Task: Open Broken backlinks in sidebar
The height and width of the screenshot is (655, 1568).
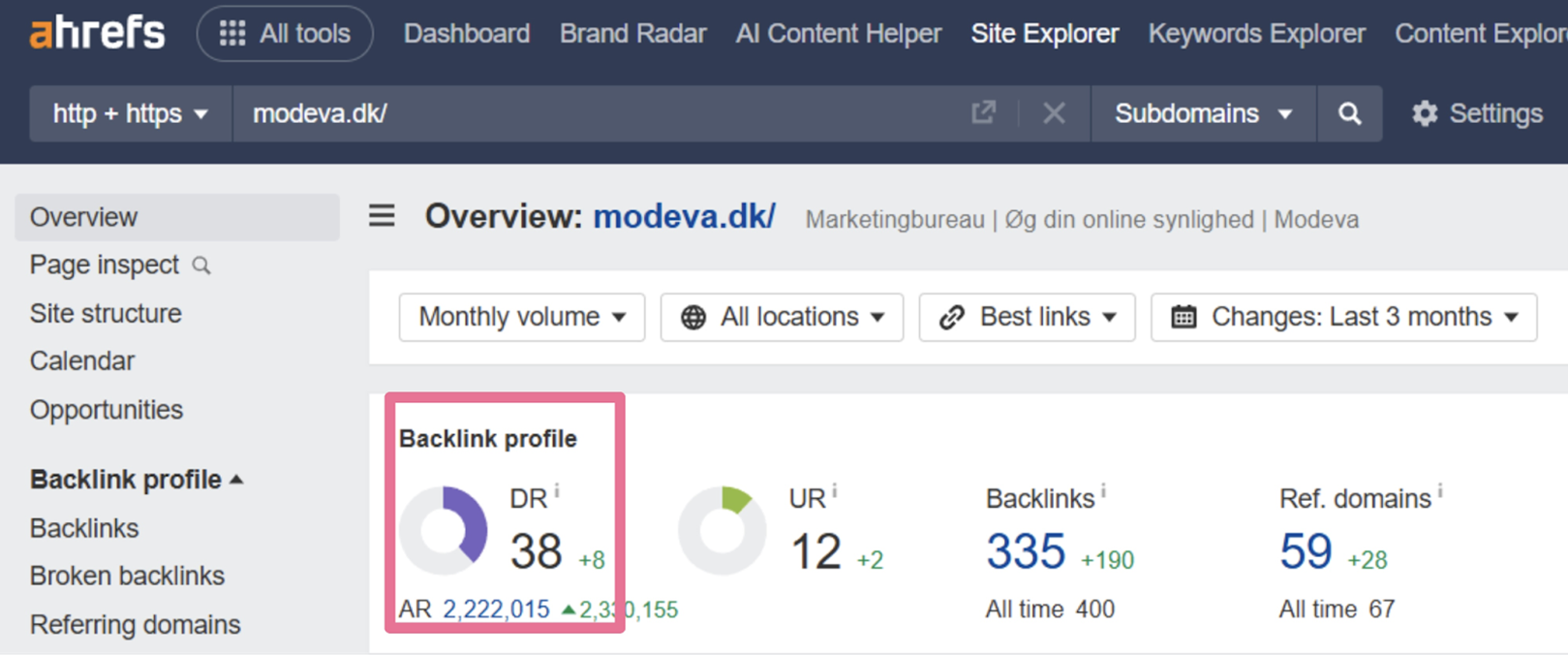Action: pos(127,576)
